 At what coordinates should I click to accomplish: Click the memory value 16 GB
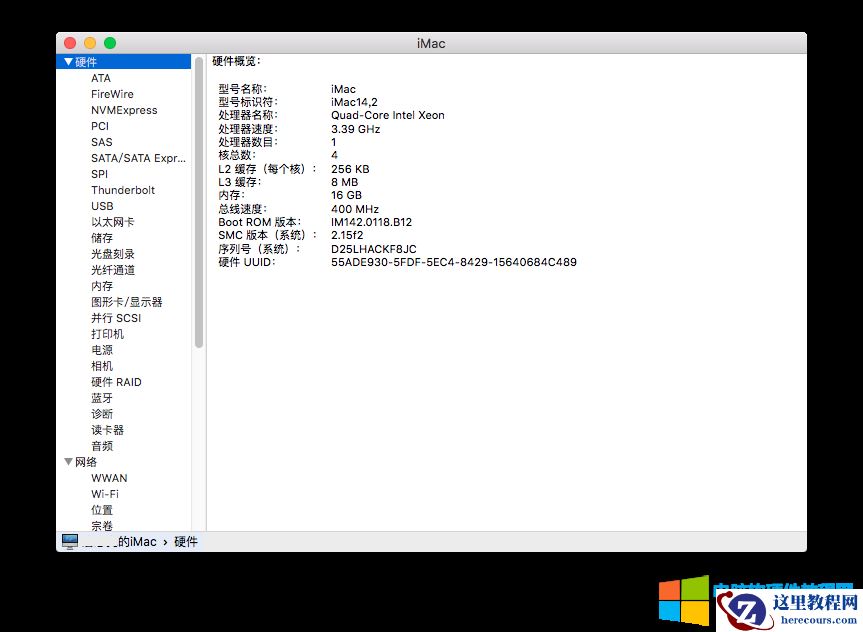click(346, 195)
